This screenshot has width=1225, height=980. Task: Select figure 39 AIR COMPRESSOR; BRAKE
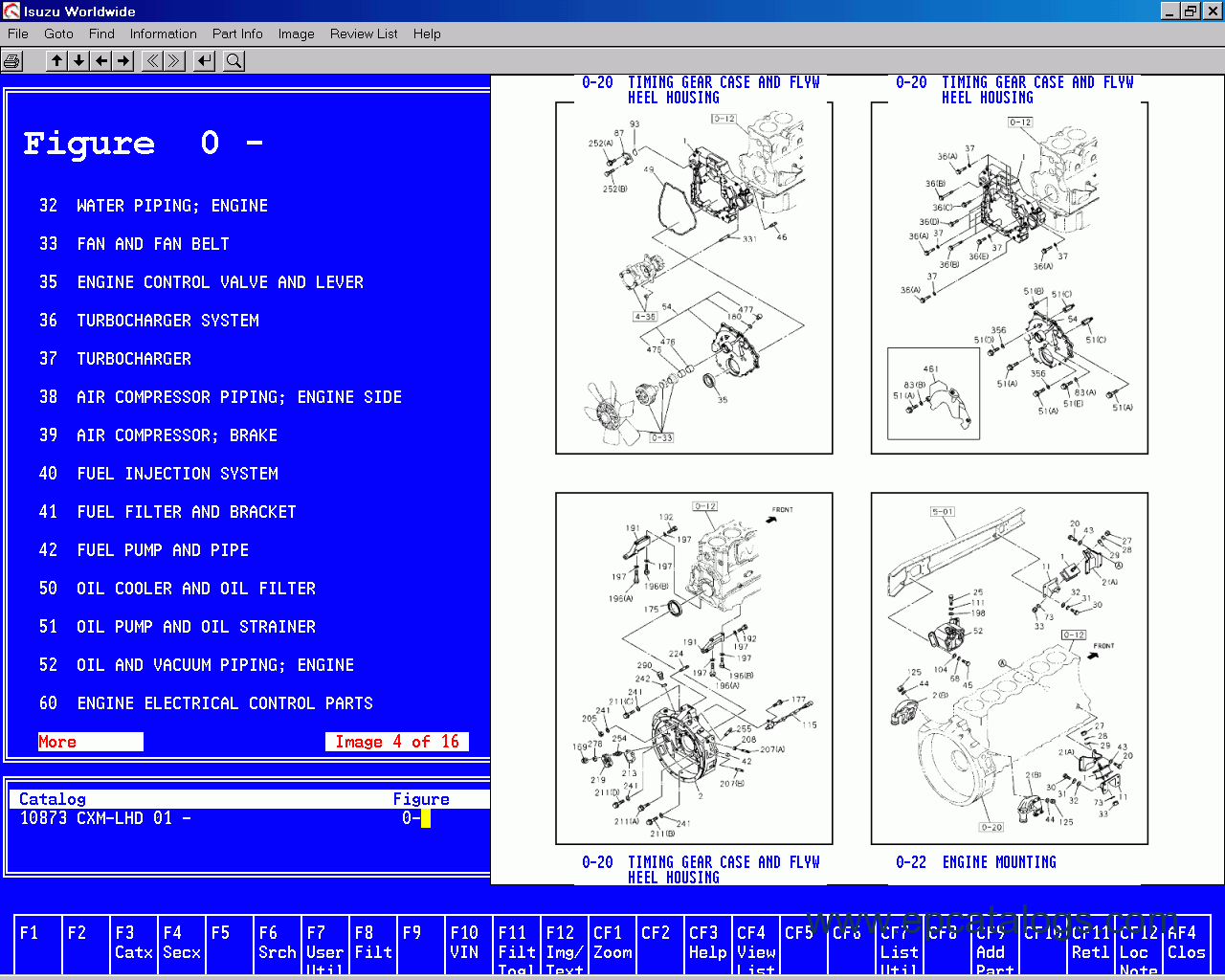point(158,435)
